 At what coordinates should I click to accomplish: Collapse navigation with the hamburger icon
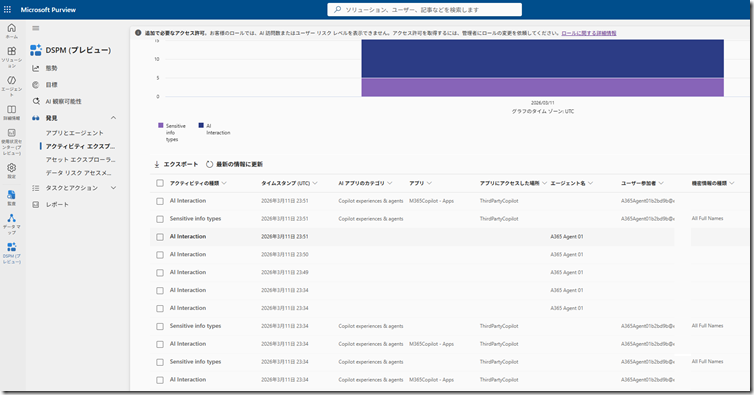[x=36, y=28]
